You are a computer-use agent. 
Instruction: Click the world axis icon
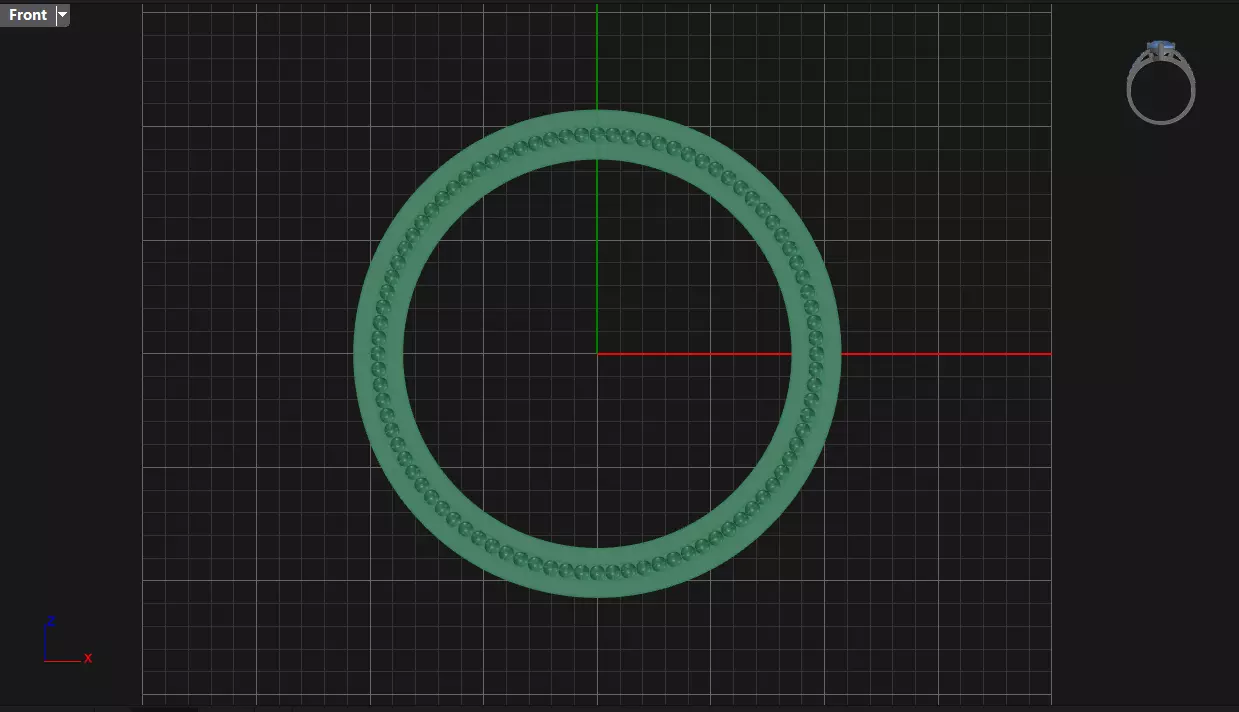click(x=66, y=641)
